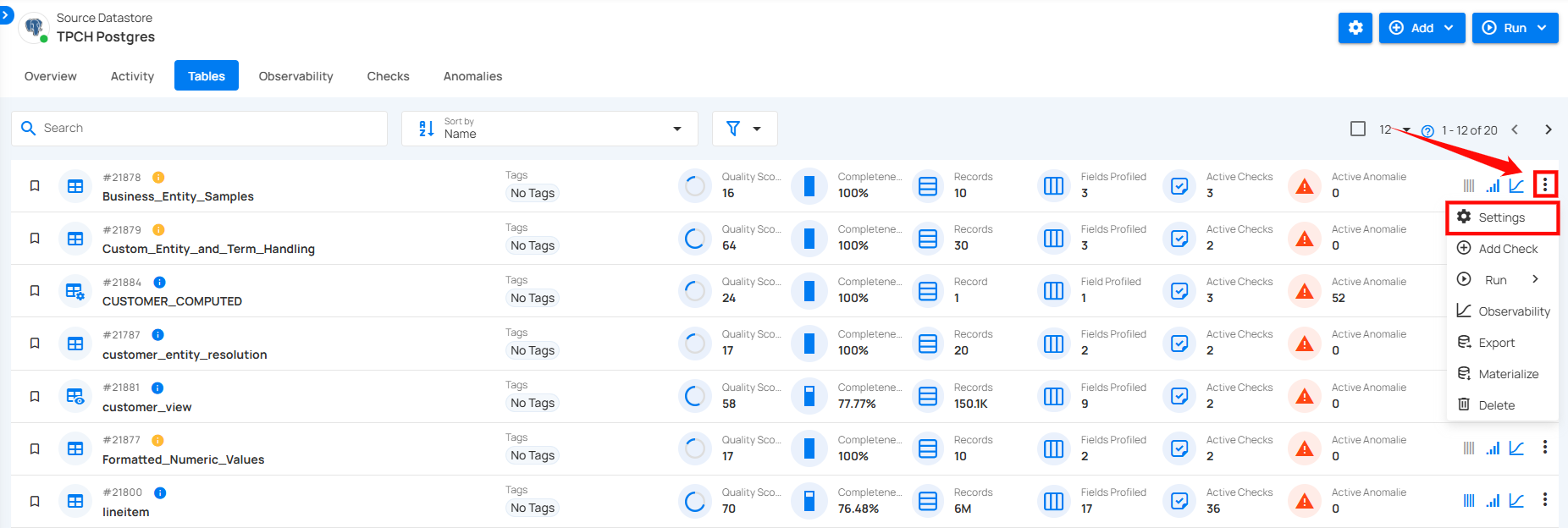Switch to the Observability tab
The image size is (1568, 528).
[x=295, y=76]
